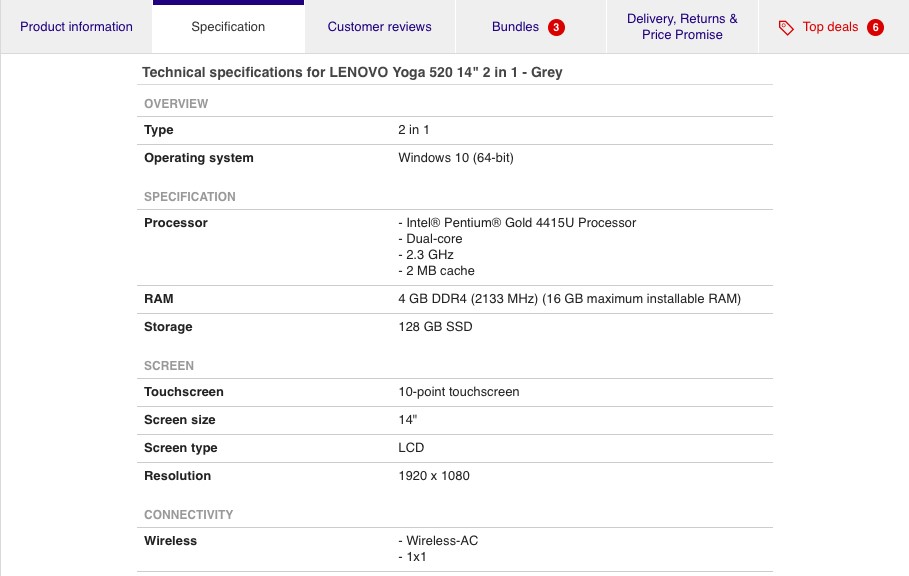Click the Screen type label
The width and height of the screenshot is (909, 576).
pyautogui.click(x=181, y=448)
